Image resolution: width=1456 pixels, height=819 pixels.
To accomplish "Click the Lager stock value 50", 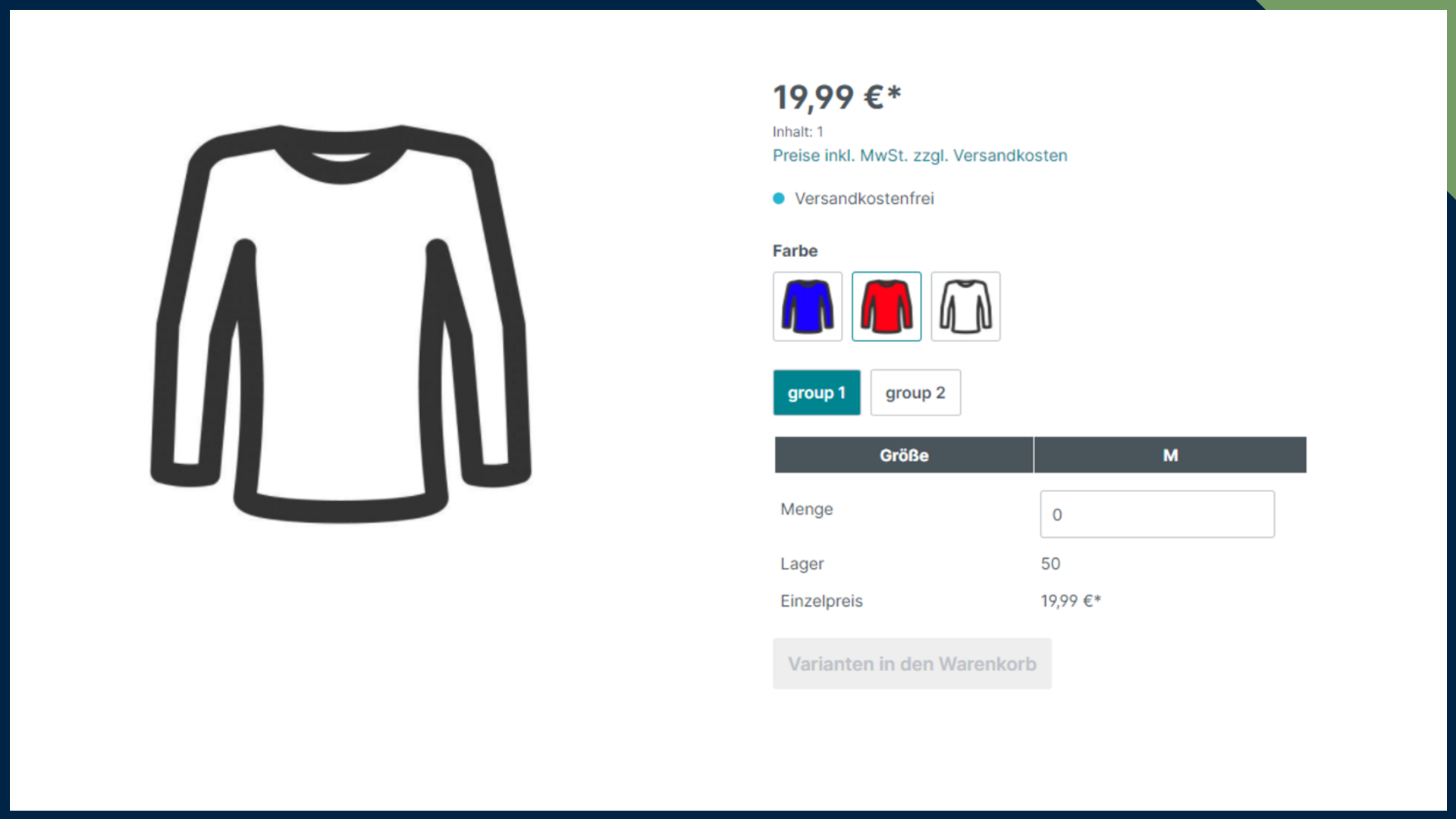I will point(1050,563).
